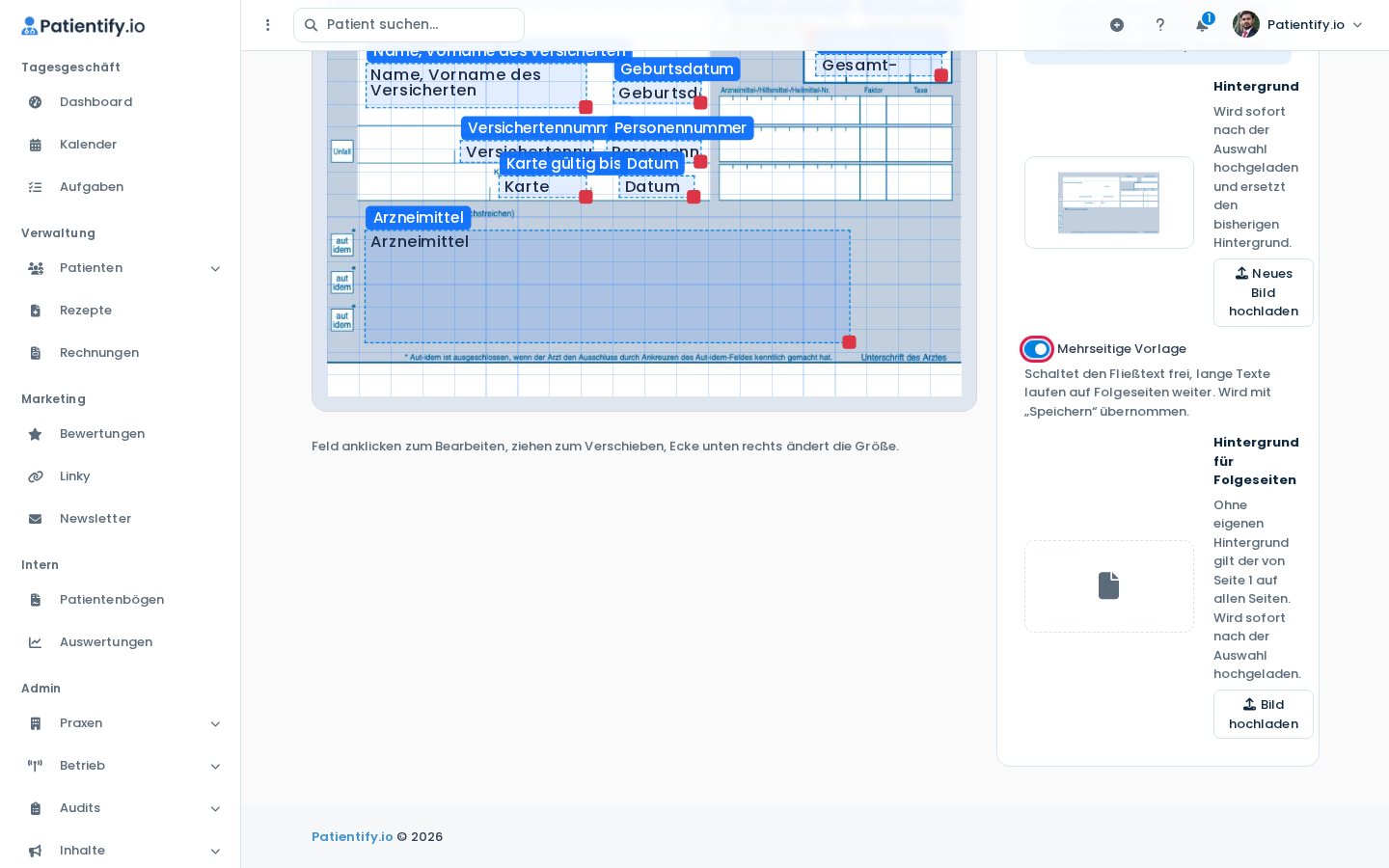Expand the Betrieb submenu
Viewport: 1389px width, 868px height.
click(x=216, y=766)
